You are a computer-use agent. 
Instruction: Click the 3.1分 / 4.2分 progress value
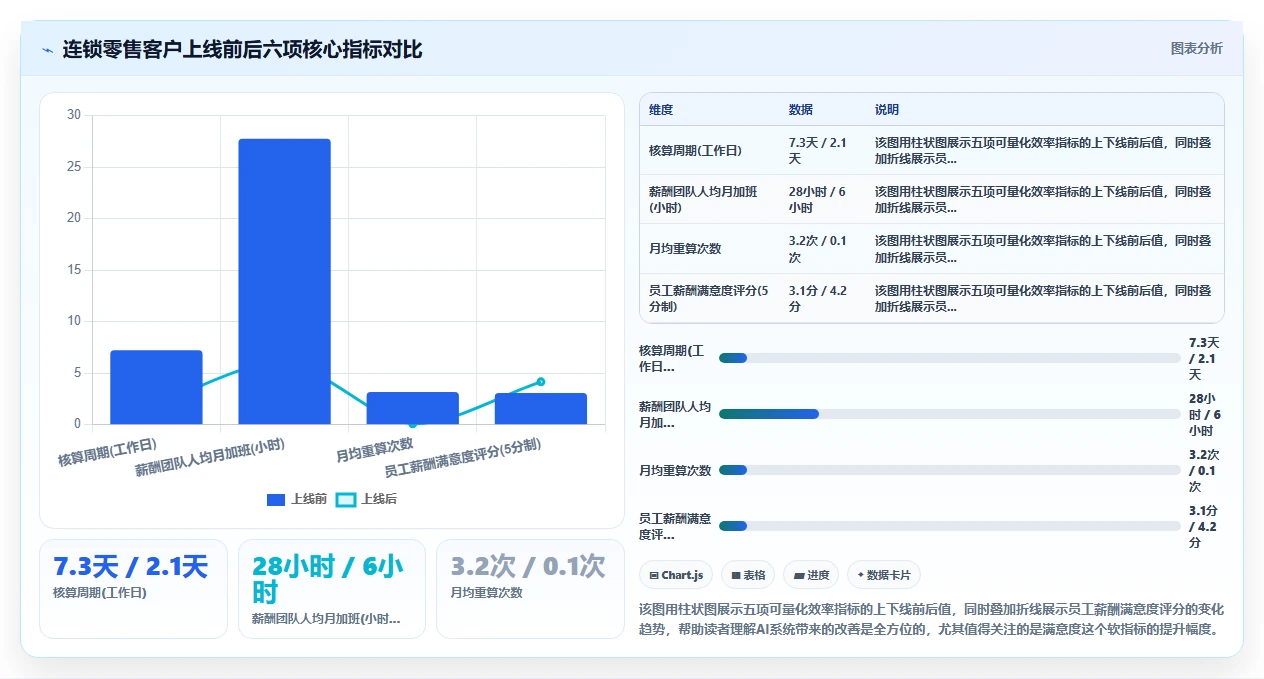(x=1205, y=526)
